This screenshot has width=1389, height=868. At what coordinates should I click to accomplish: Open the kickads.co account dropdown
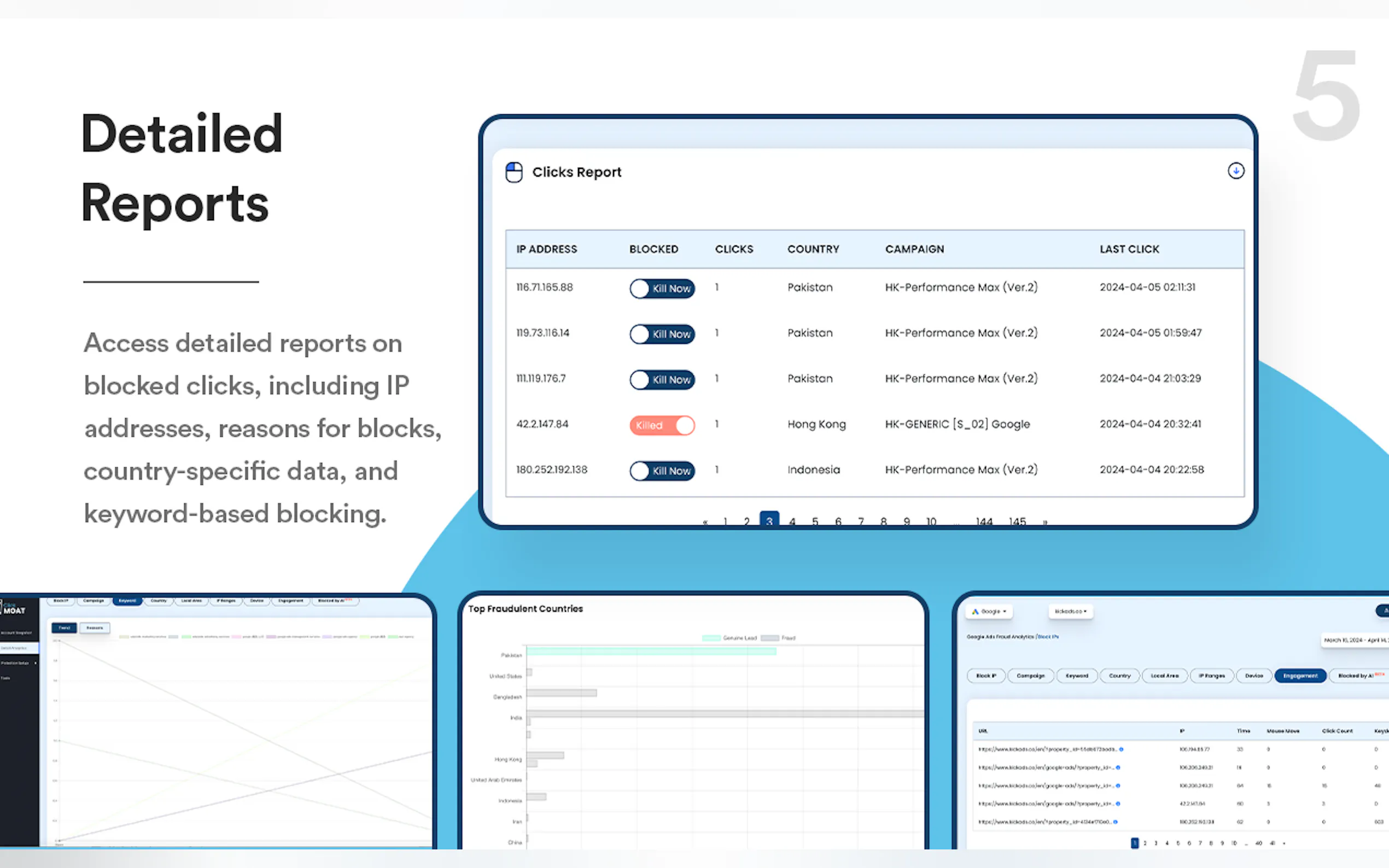pos(1070,612)
